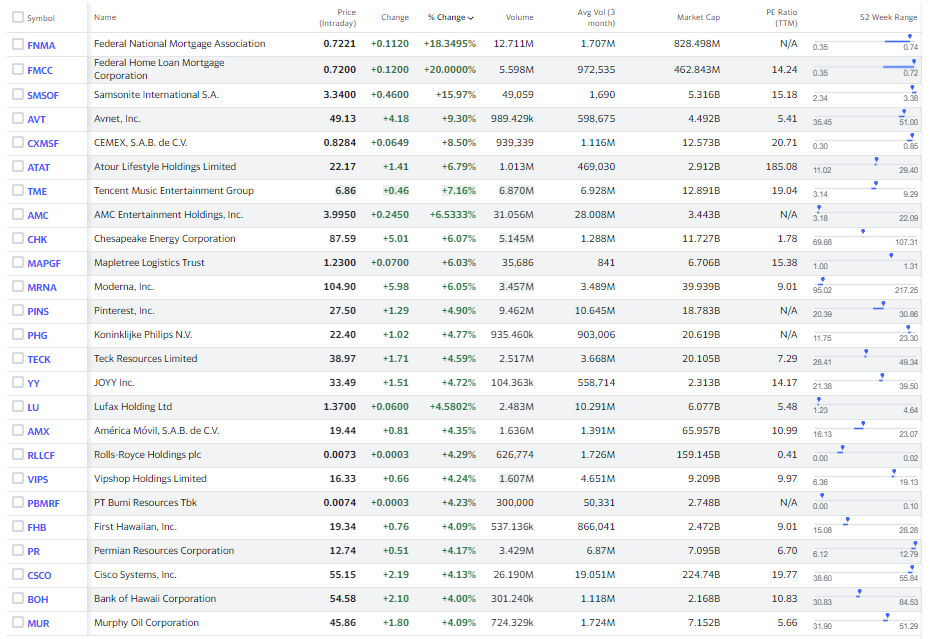Check the TME row checkbox
The width and height of the screenshot is (951, 639).
pos(18,190)
